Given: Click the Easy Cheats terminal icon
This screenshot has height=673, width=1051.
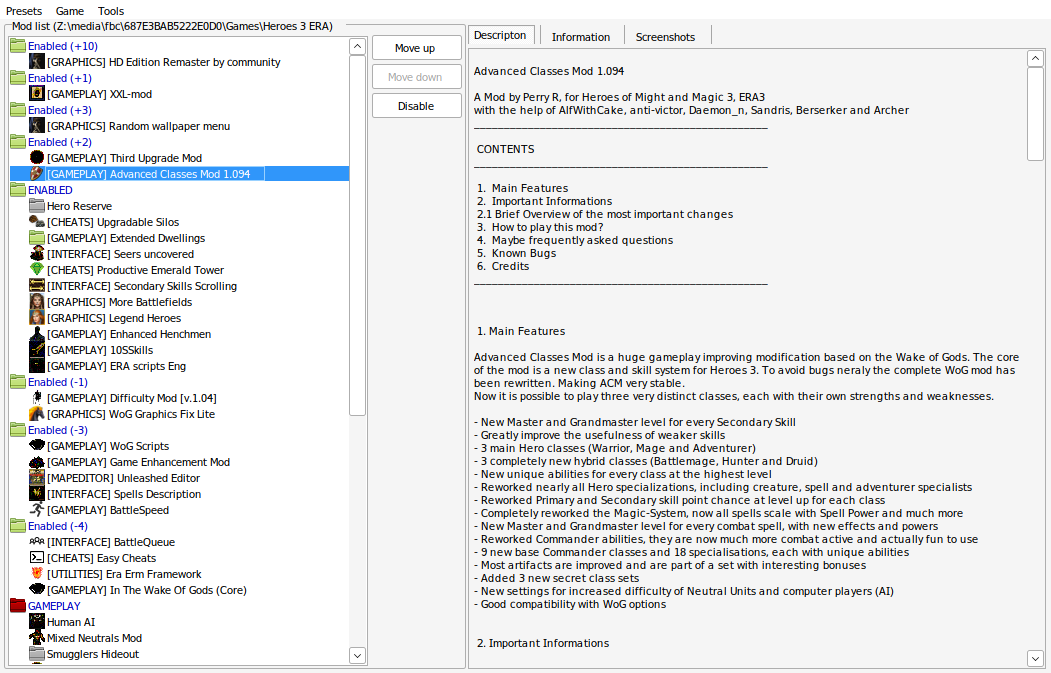Looking at the screenshot, I should point(37,558).
